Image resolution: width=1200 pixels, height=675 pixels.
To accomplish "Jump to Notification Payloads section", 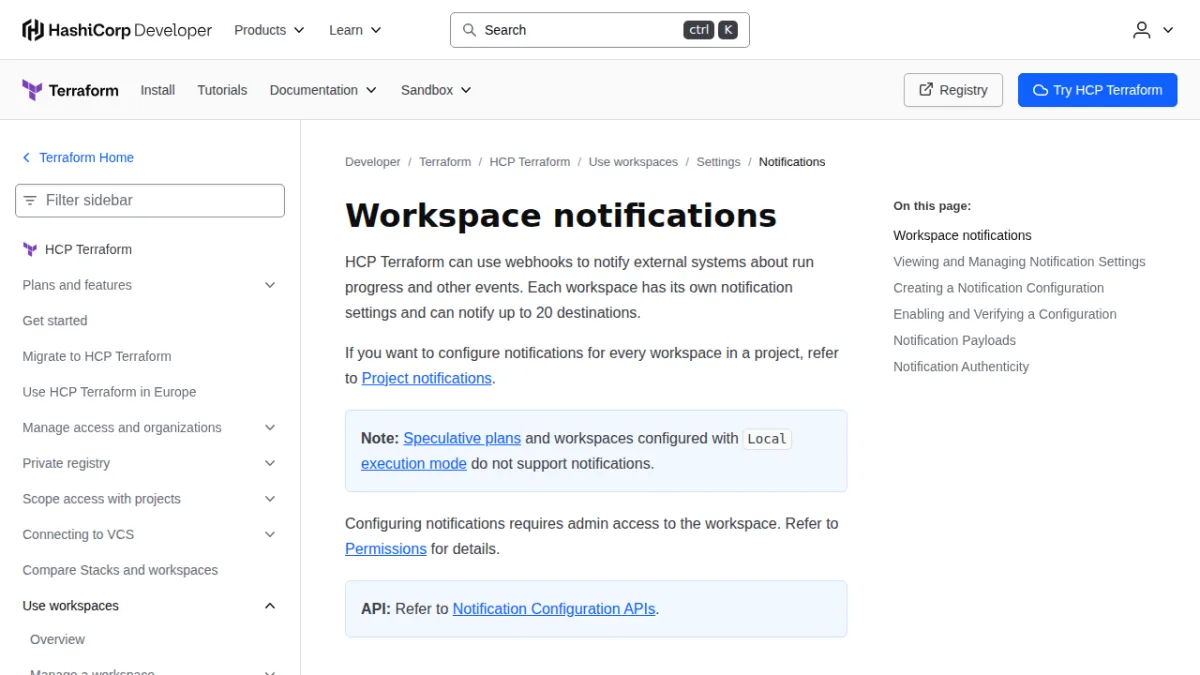I will [955, 341].
